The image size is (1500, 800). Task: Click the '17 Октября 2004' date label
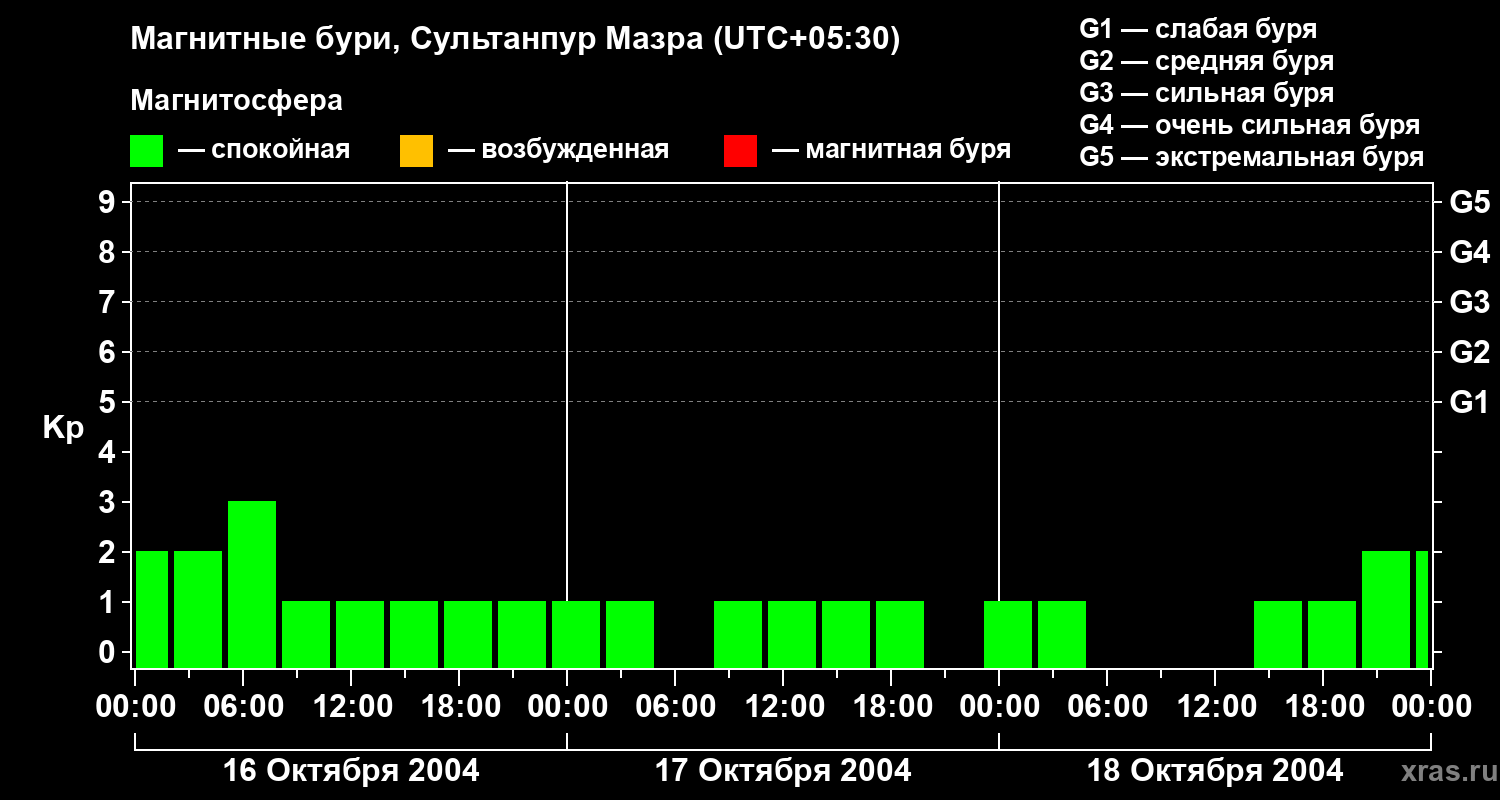783,771
